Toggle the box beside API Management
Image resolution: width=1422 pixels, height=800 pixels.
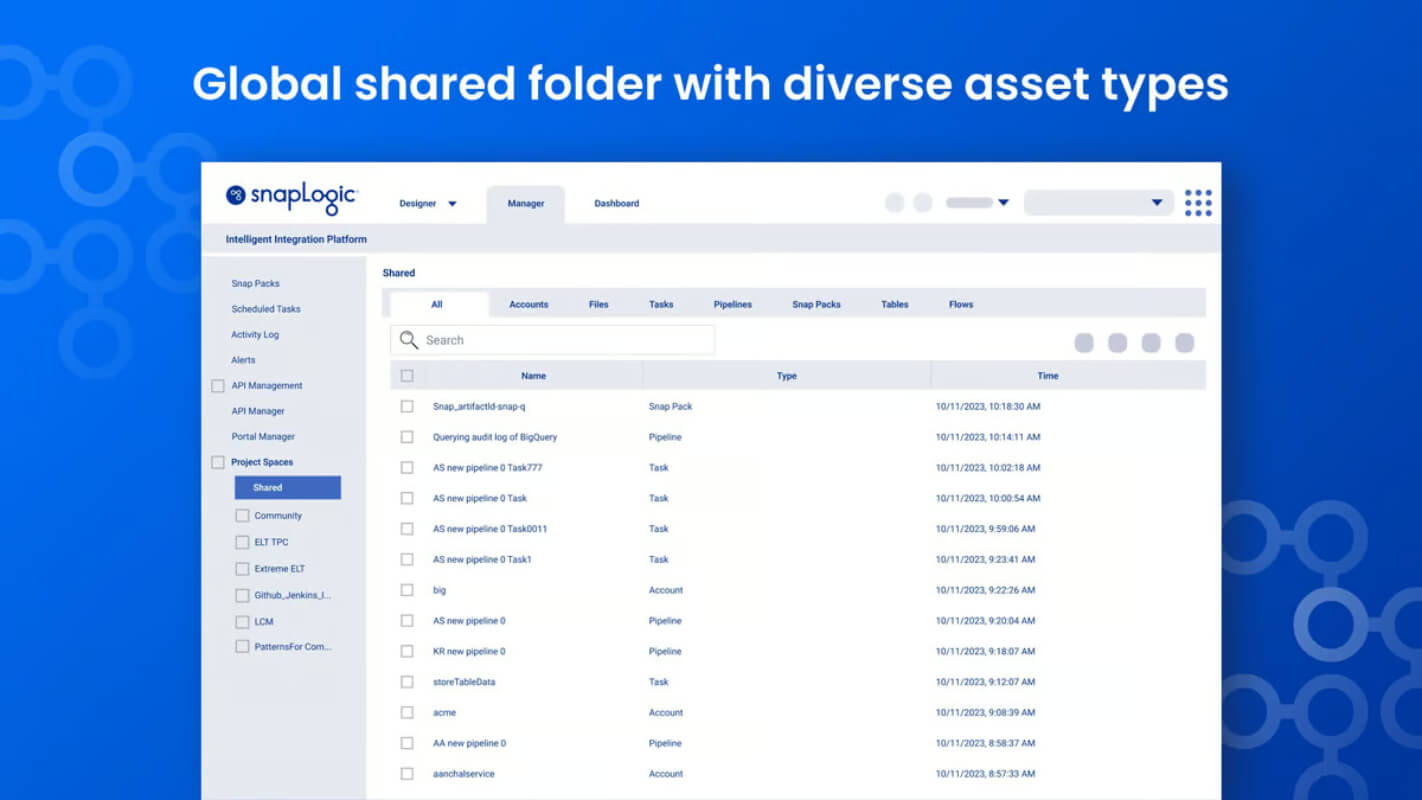[218, 386]
